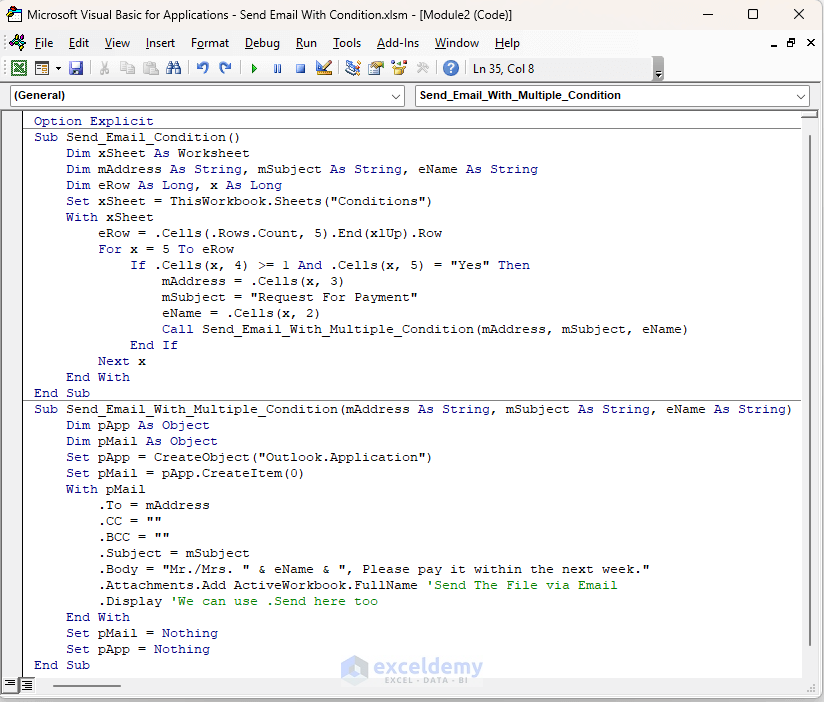Open the Edit menu
824x702 pixels.
tap(79, 43)
